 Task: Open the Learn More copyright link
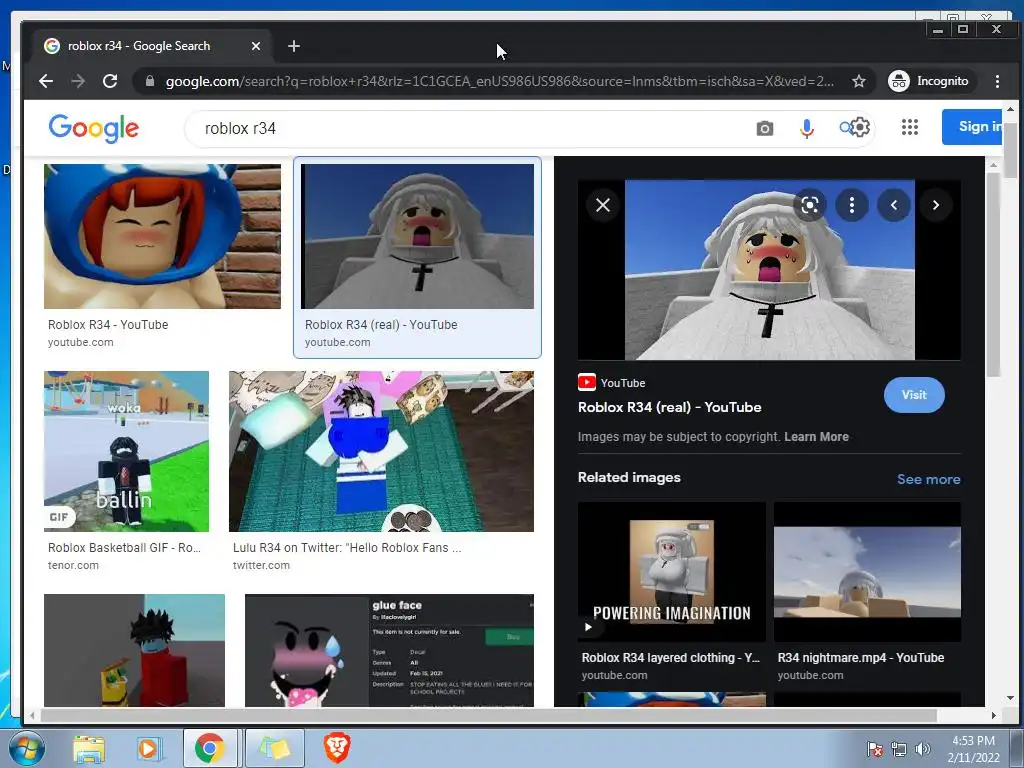[x=816, y=437]
